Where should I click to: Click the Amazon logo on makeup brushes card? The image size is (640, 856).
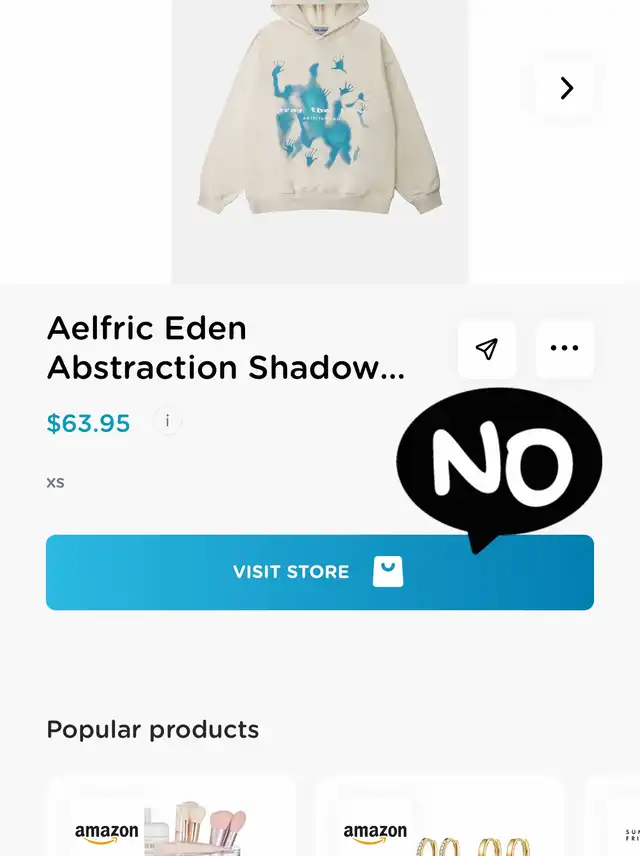pyautogui.click(x=106, y=833)
